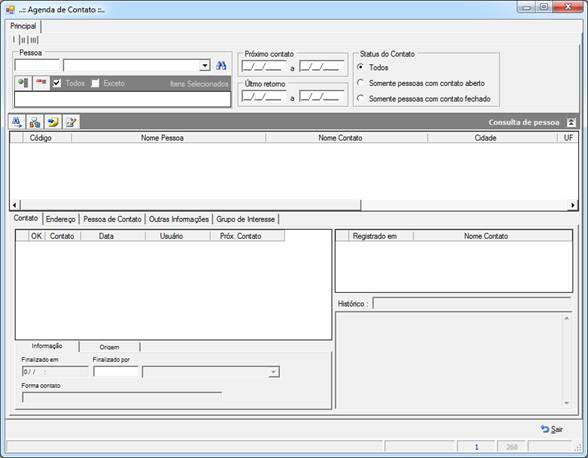The height and width of the screenshot is (458, 588).
Task: Click the binoculars search icon beside Pessoa
Action: point(221,66)
